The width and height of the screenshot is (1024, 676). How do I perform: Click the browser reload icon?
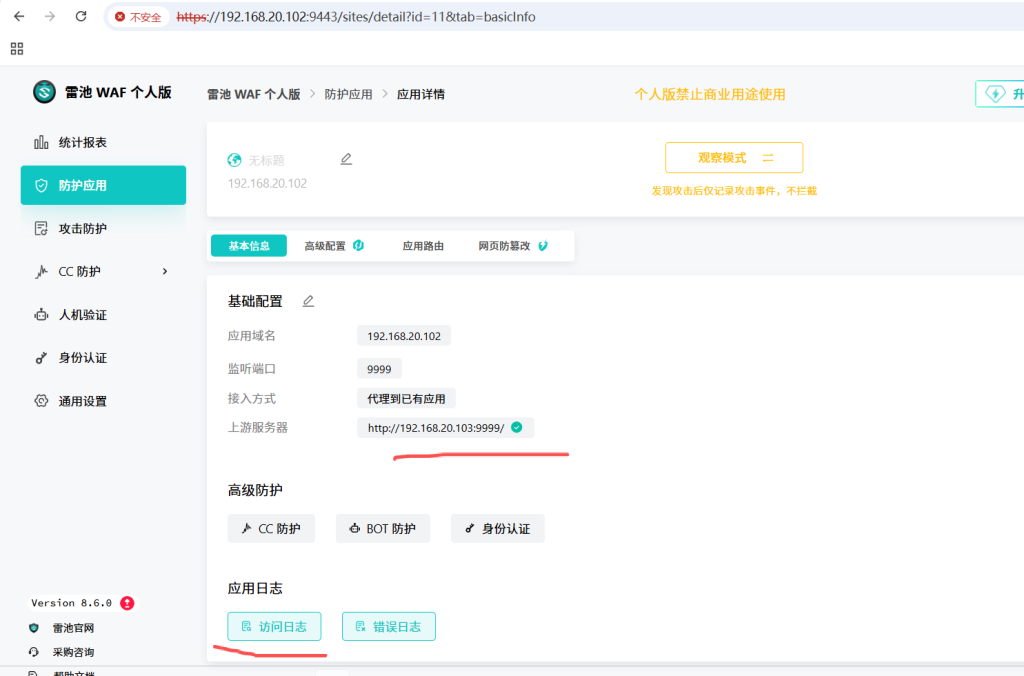(x=81, y=17)
